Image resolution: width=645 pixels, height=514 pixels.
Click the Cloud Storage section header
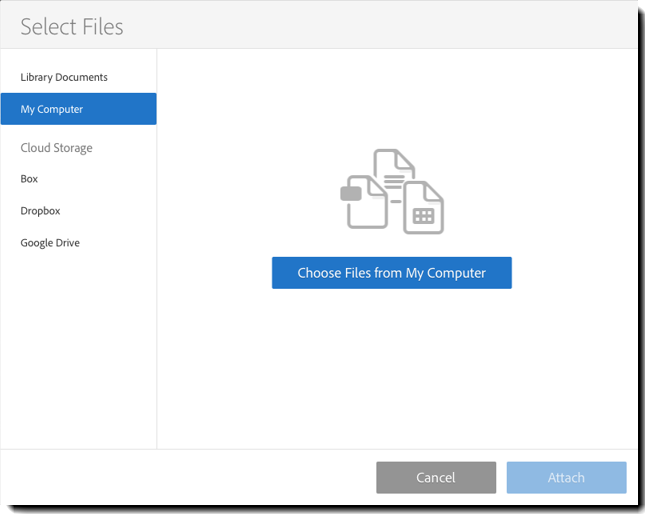click(56, 148)
